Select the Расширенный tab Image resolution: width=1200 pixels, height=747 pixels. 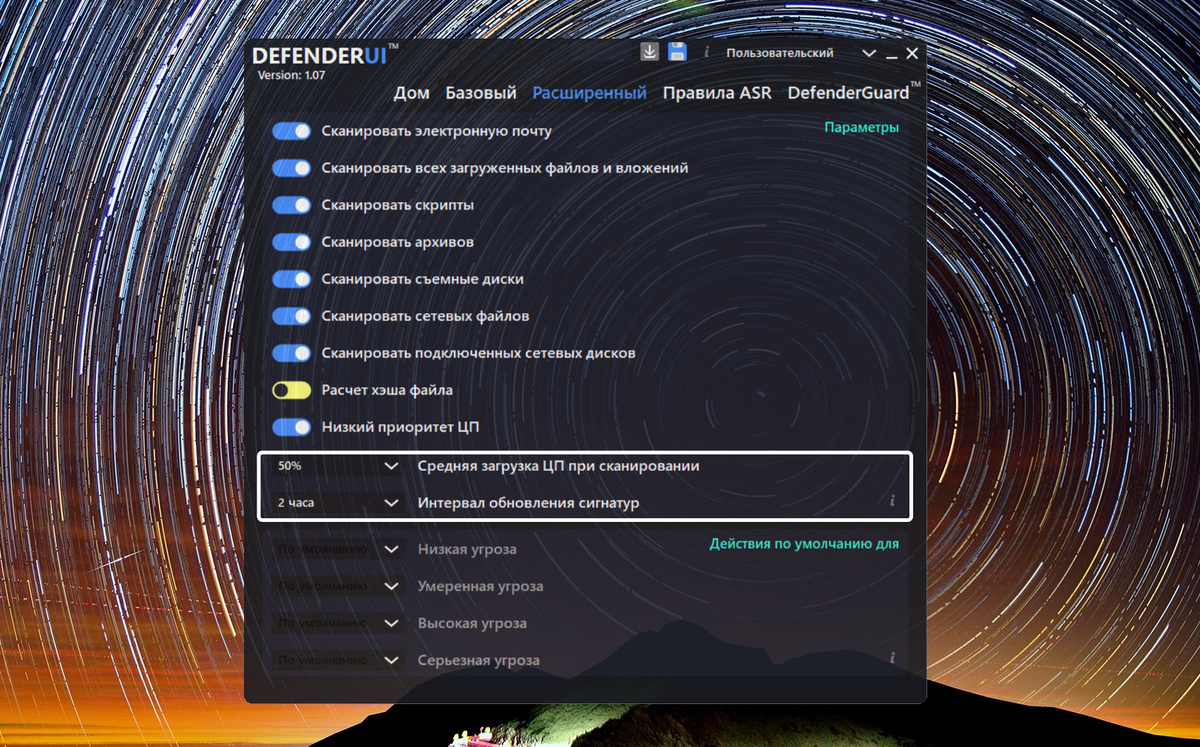tap(589, 93)
